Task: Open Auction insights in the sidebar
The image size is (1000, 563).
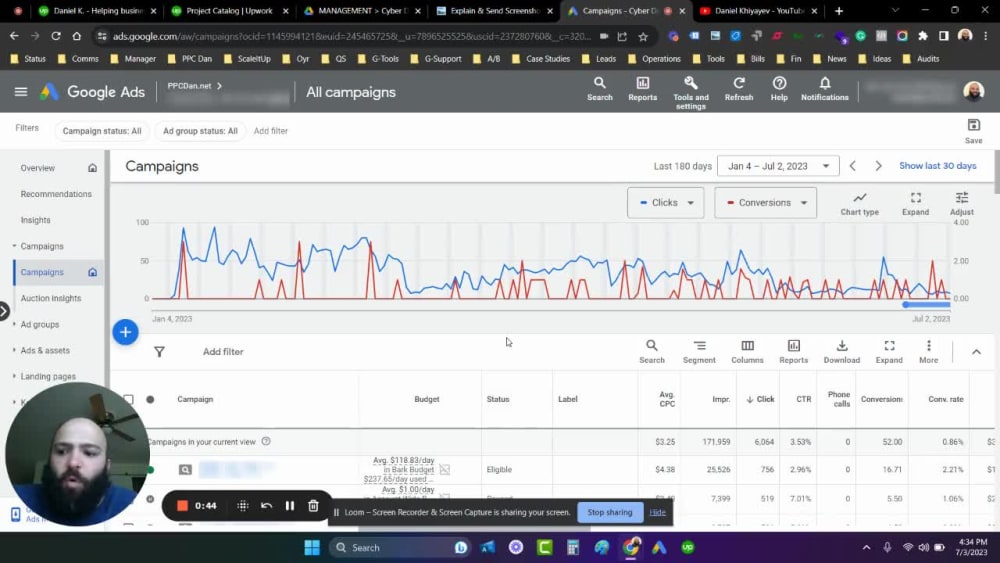Action: point(51,298)
